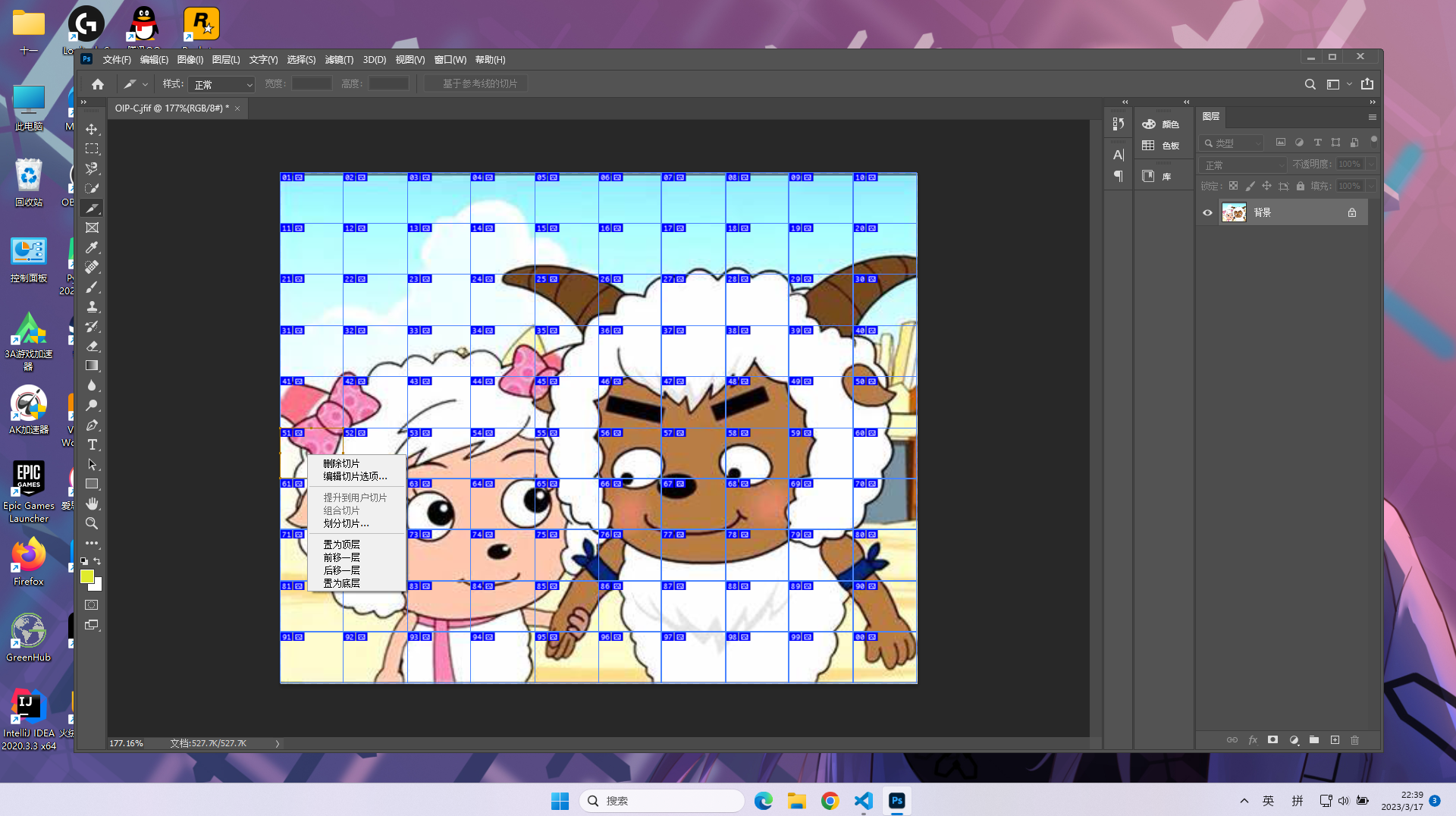This screenshot has height=816, width=1456.
Task: Select the Hand tool
Action: click(x=92, y=504)
